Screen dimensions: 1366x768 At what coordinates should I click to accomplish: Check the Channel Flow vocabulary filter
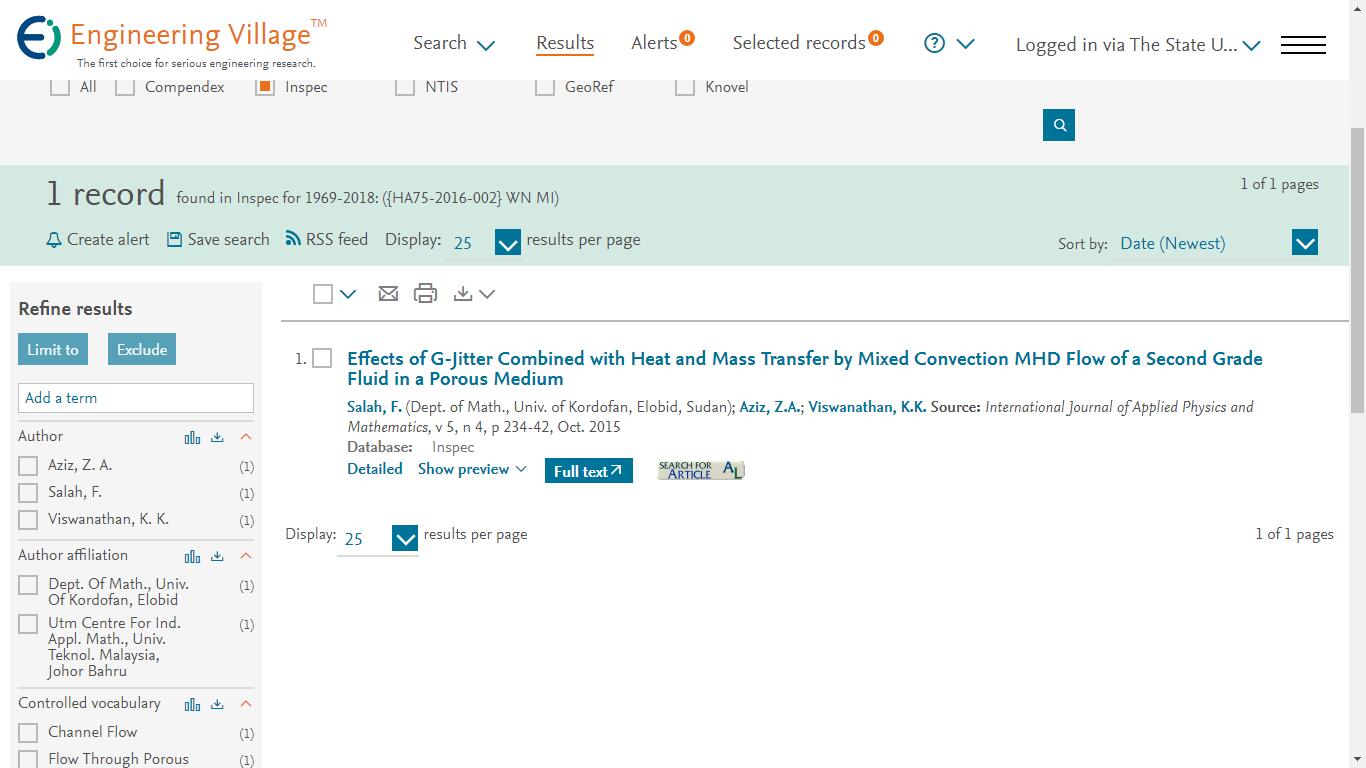coord(28,733)
